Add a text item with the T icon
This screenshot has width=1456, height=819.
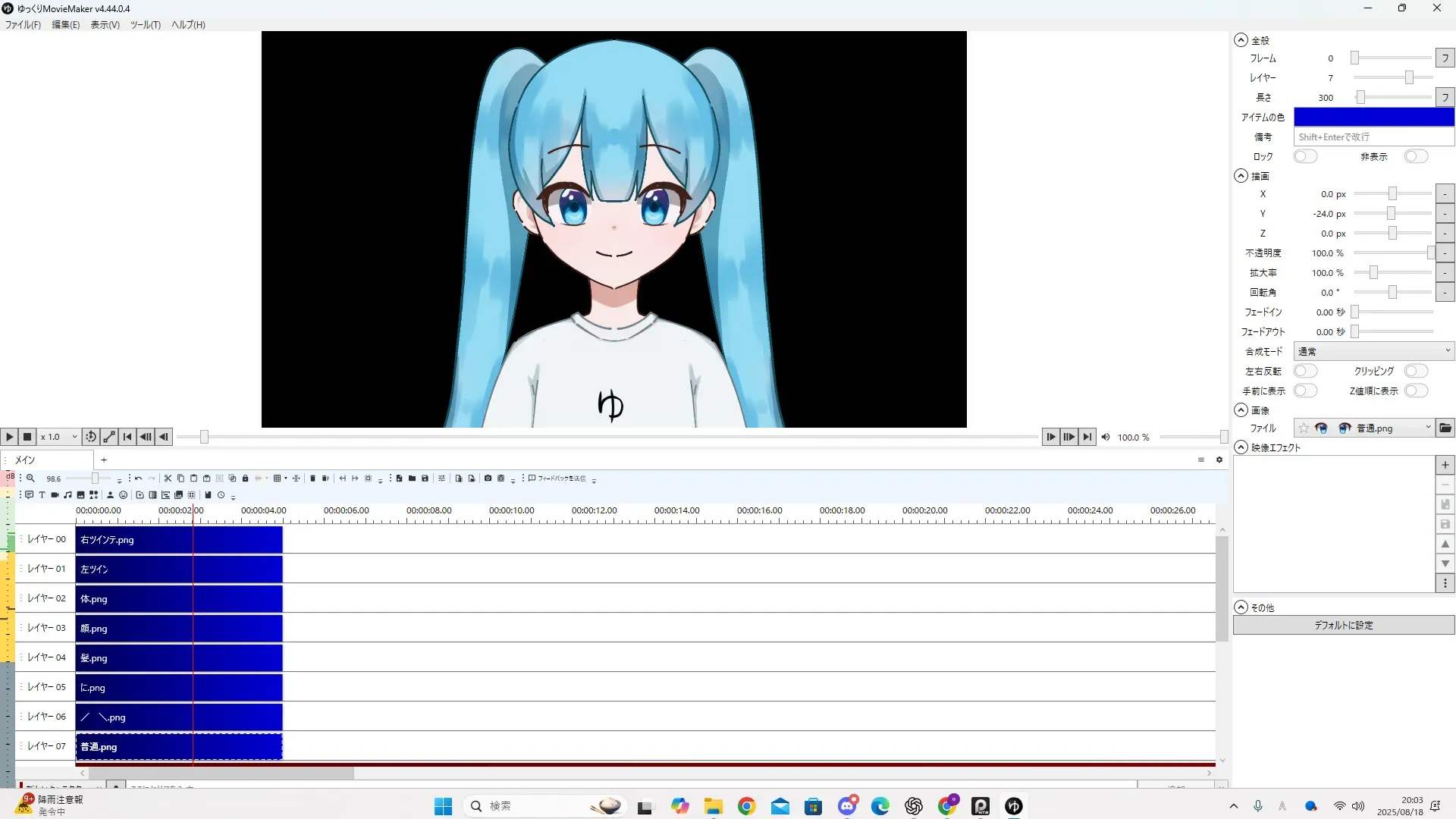(x=42, y=495)
